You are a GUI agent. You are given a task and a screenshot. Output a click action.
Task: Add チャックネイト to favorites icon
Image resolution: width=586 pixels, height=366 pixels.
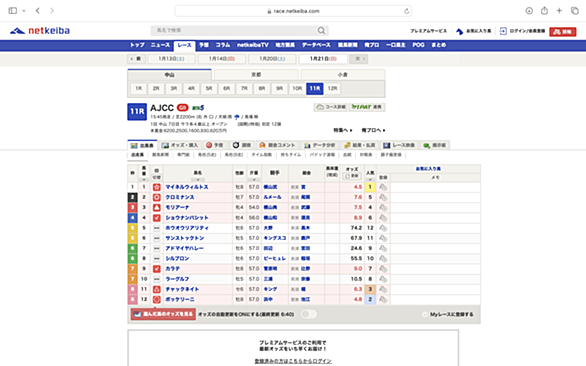(383, 289)
